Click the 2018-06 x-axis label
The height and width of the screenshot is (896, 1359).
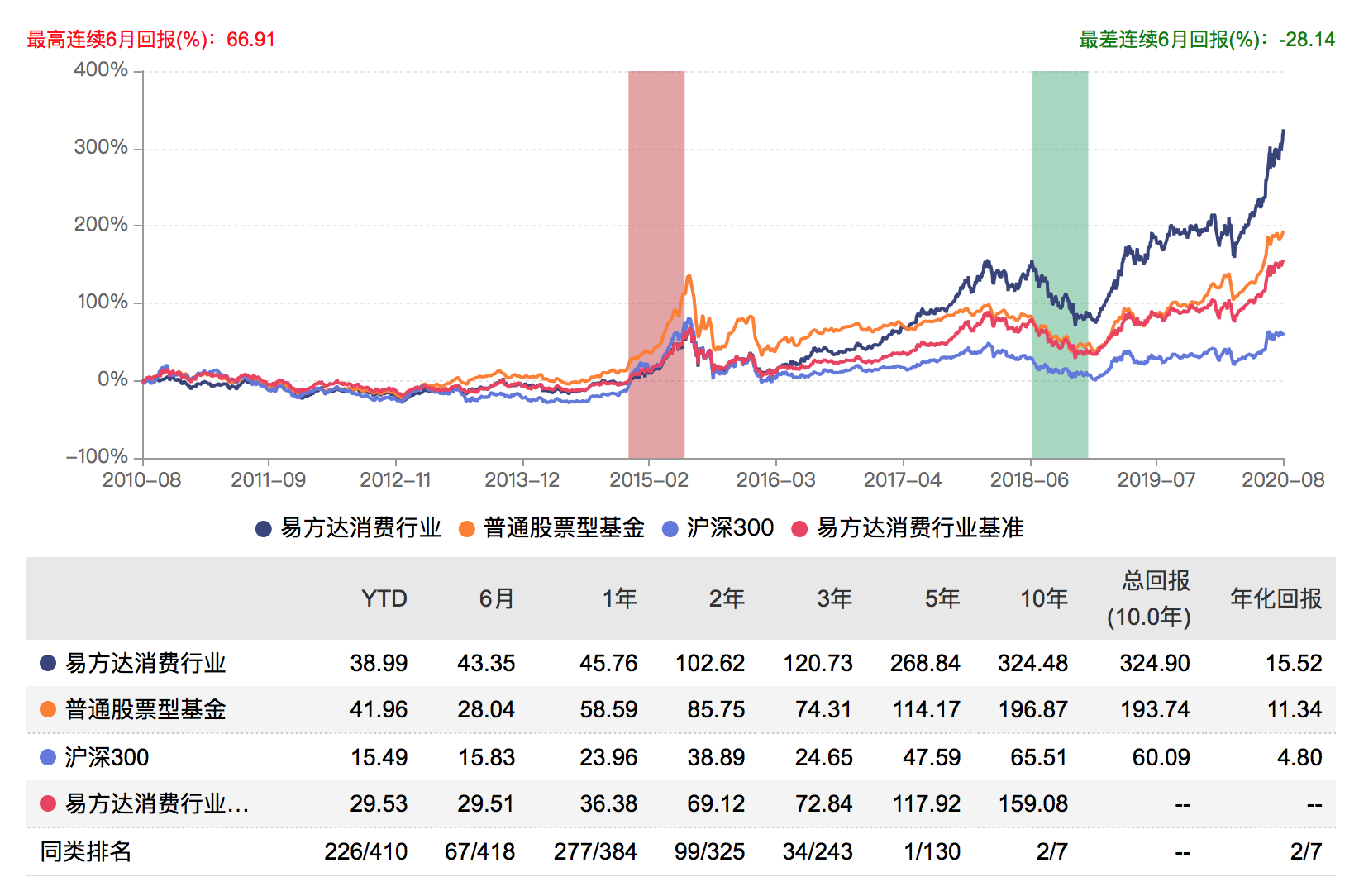1029,480
